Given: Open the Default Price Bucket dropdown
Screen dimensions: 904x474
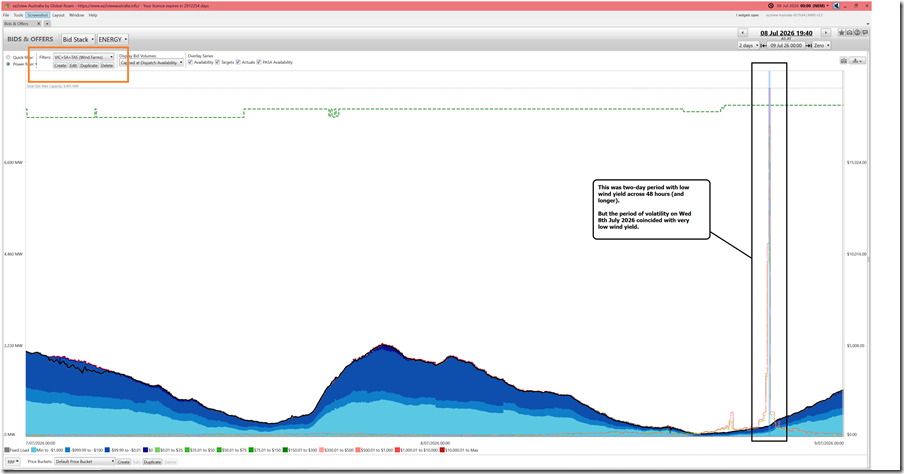Looking at the screenshot, I should (85, 461).
